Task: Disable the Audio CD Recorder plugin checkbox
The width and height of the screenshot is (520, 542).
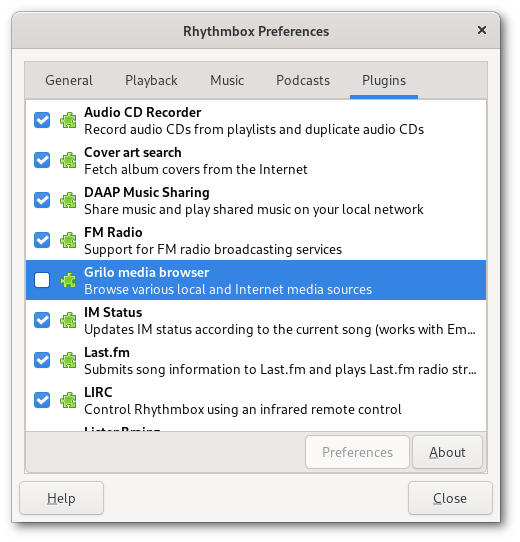Action: tap(42, 120)
